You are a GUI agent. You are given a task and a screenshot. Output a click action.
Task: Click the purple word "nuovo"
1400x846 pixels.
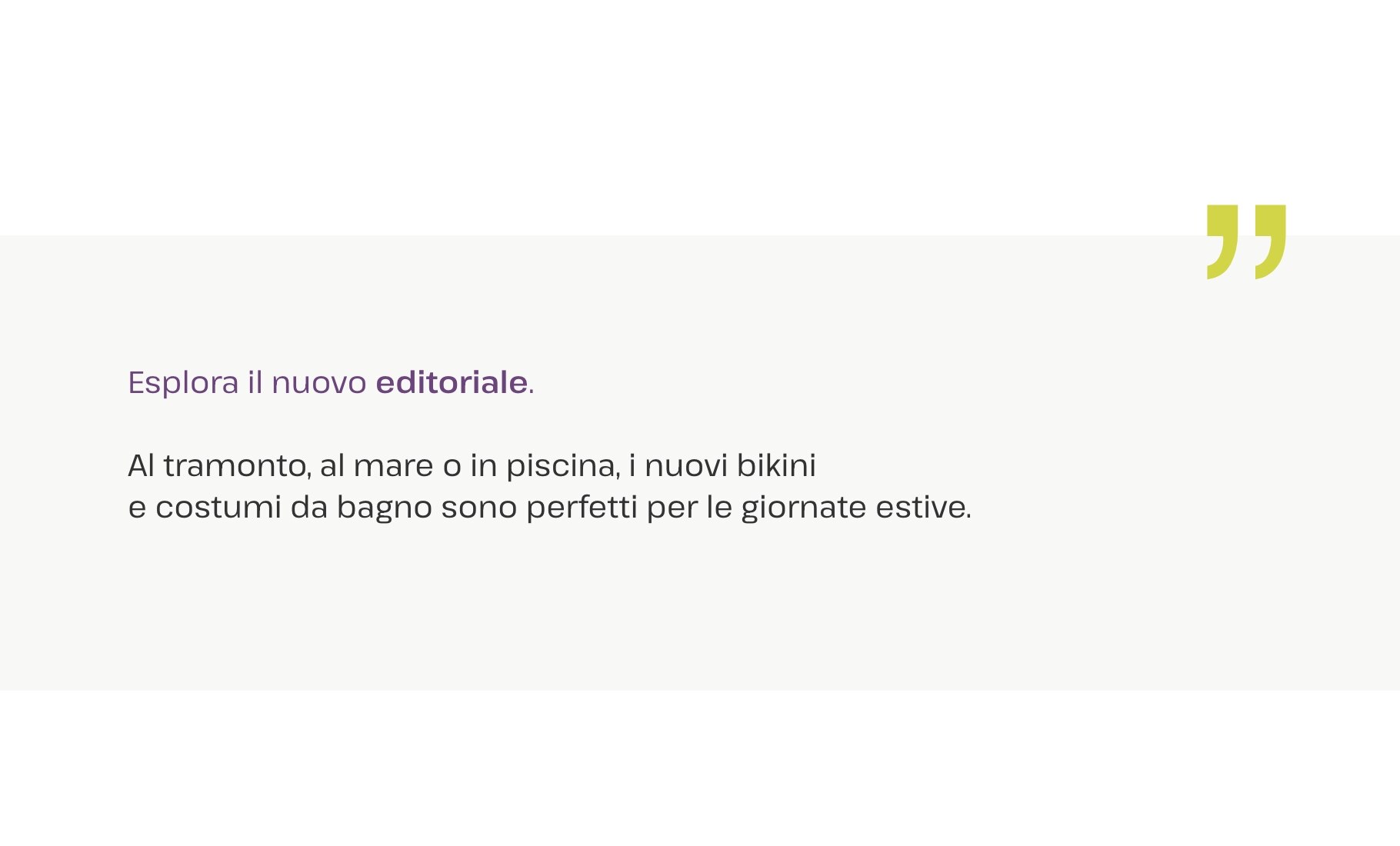coord(318,383)
